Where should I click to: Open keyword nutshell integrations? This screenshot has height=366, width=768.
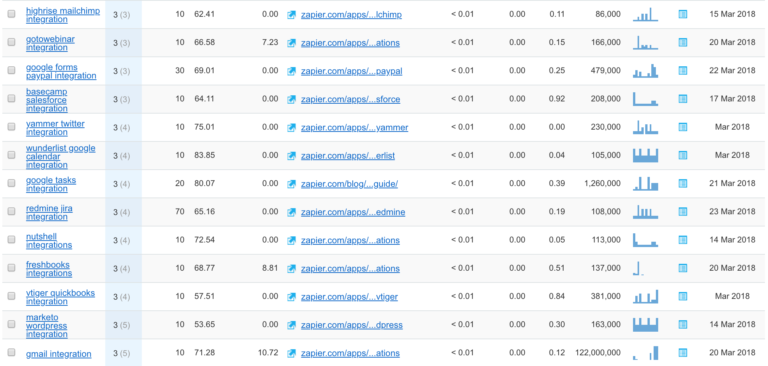[49, 241]
